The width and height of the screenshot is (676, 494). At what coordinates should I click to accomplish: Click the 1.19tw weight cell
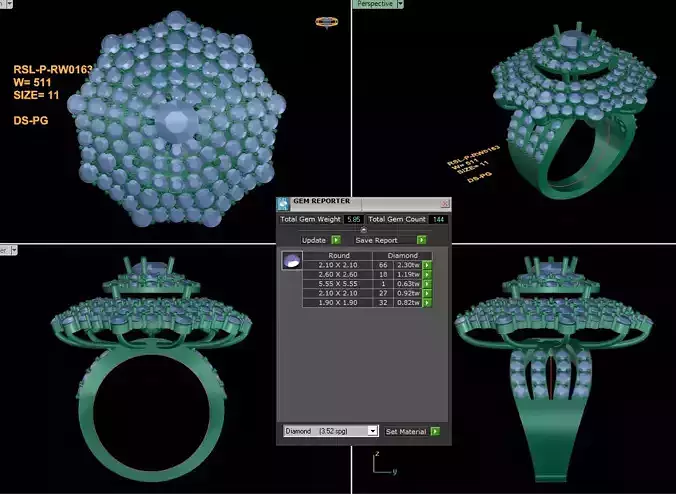point(408,274)
